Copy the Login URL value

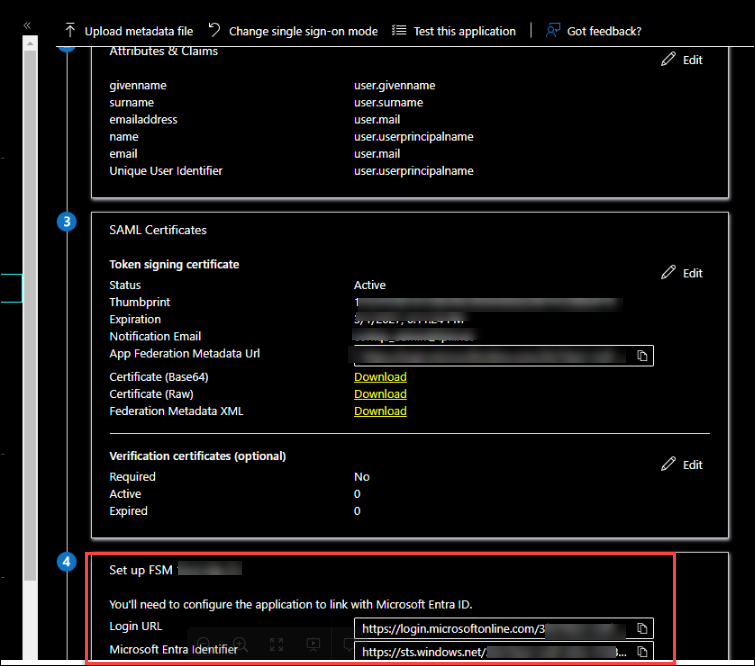pos(643,628)
